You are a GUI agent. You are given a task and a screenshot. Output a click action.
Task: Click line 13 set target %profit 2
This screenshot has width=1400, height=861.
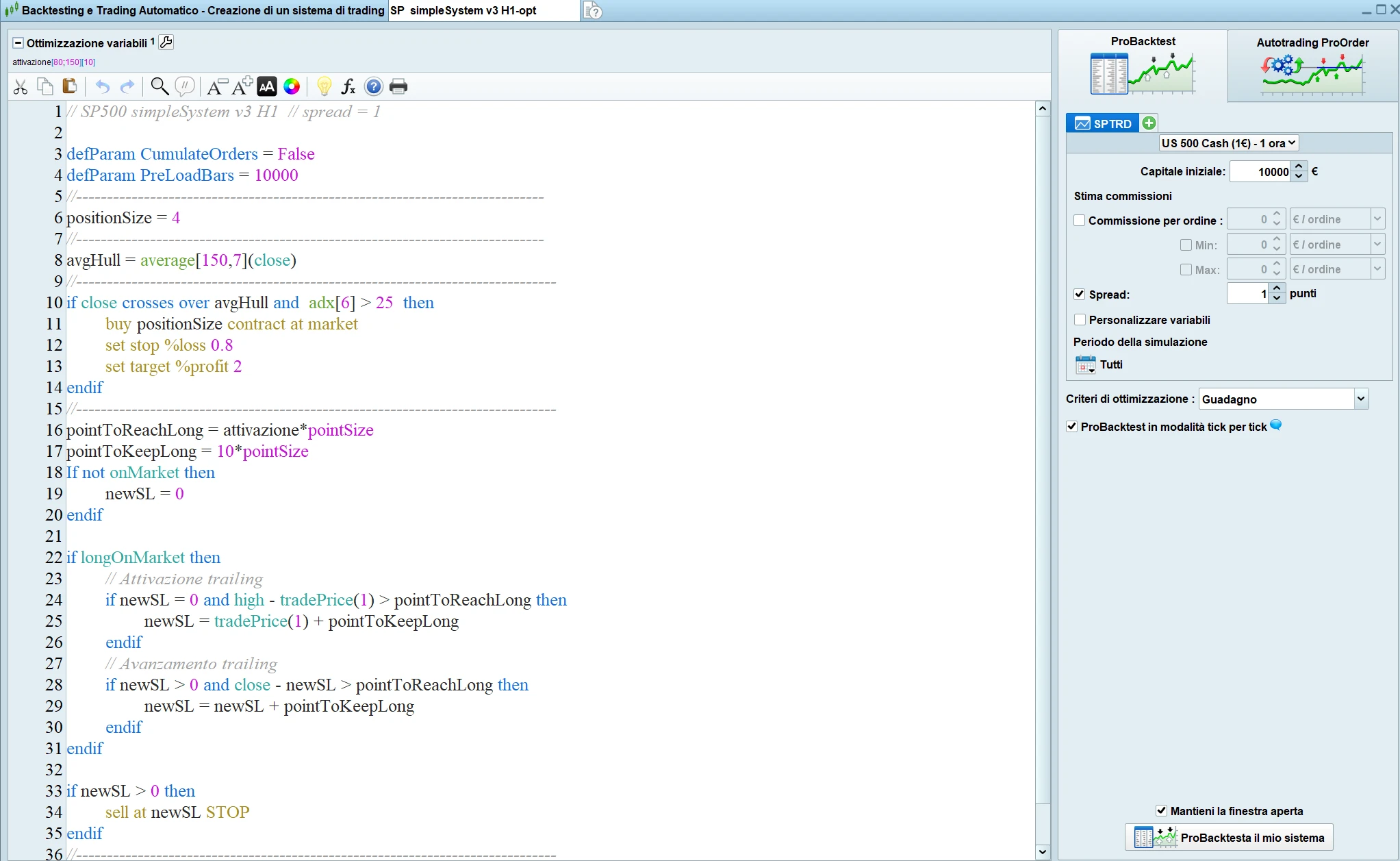point(173,366)
